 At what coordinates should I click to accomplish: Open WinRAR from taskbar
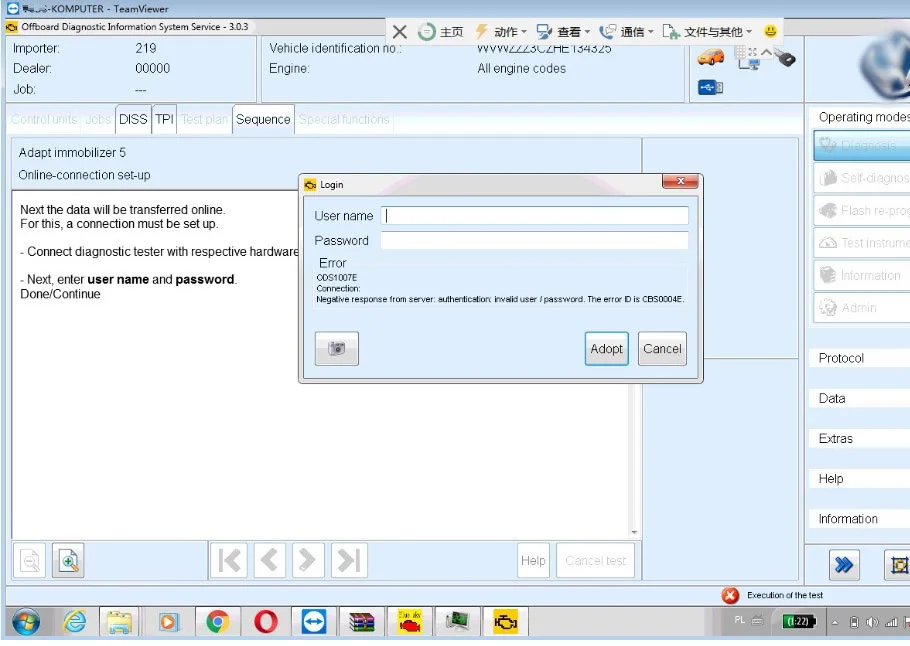[362, 622]
